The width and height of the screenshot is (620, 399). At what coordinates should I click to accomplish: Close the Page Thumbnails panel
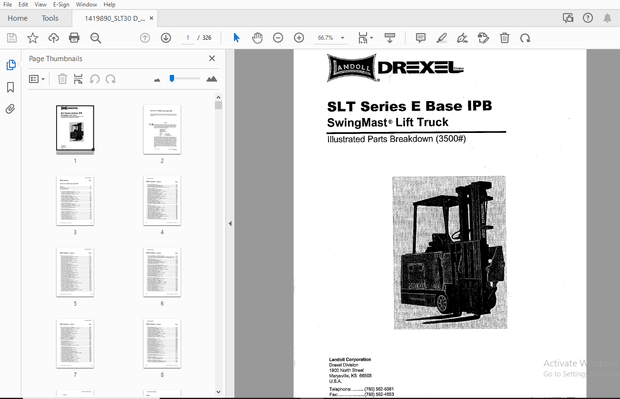tap(212, 59)
